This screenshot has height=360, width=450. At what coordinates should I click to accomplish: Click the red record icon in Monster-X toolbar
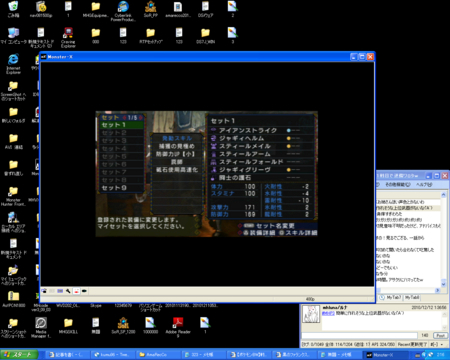[x=76, y=291]
